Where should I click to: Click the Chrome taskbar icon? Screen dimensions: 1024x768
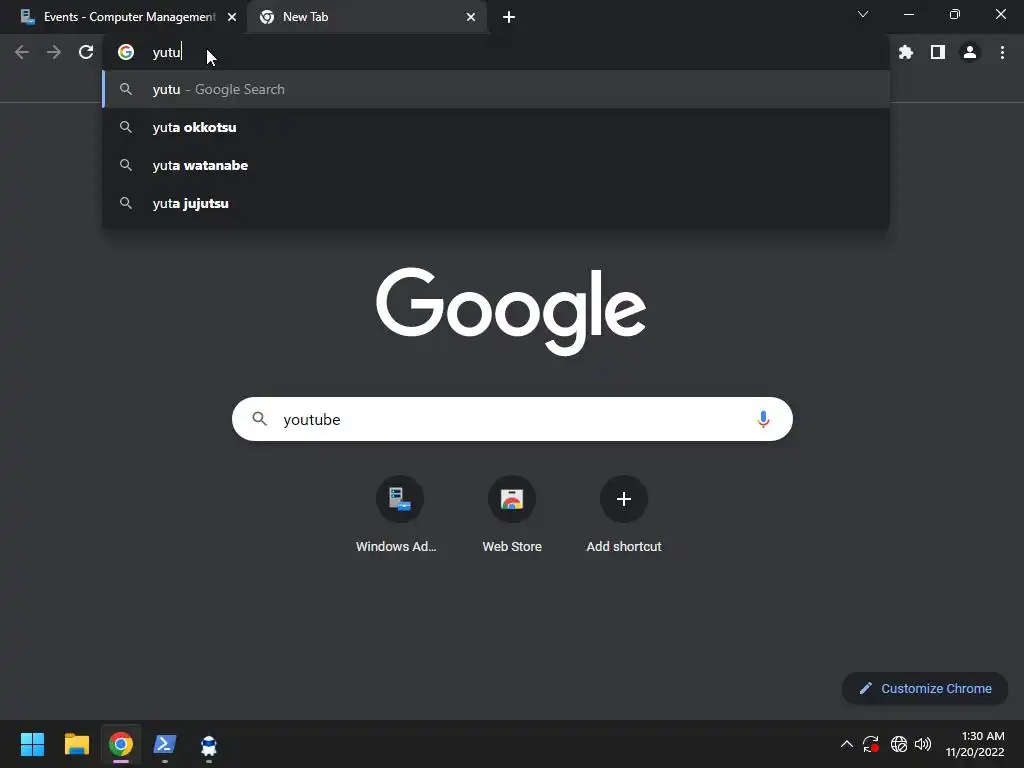(x=121, y=744)
